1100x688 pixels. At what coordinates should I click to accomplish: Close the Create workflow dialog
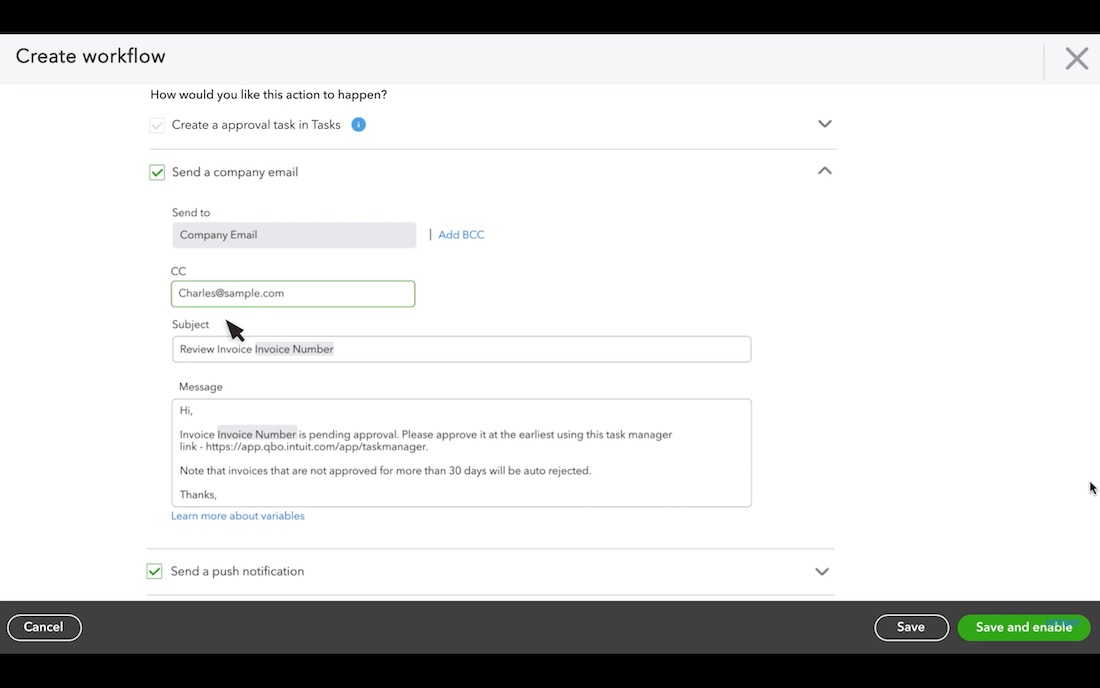point(1076,58)
